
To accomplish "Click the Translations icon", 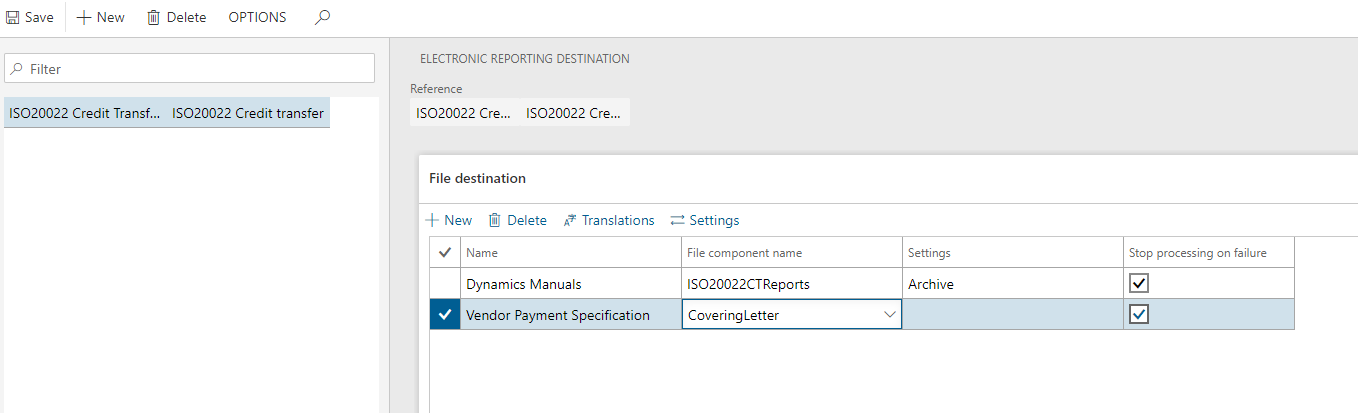I will click(570, 220).
